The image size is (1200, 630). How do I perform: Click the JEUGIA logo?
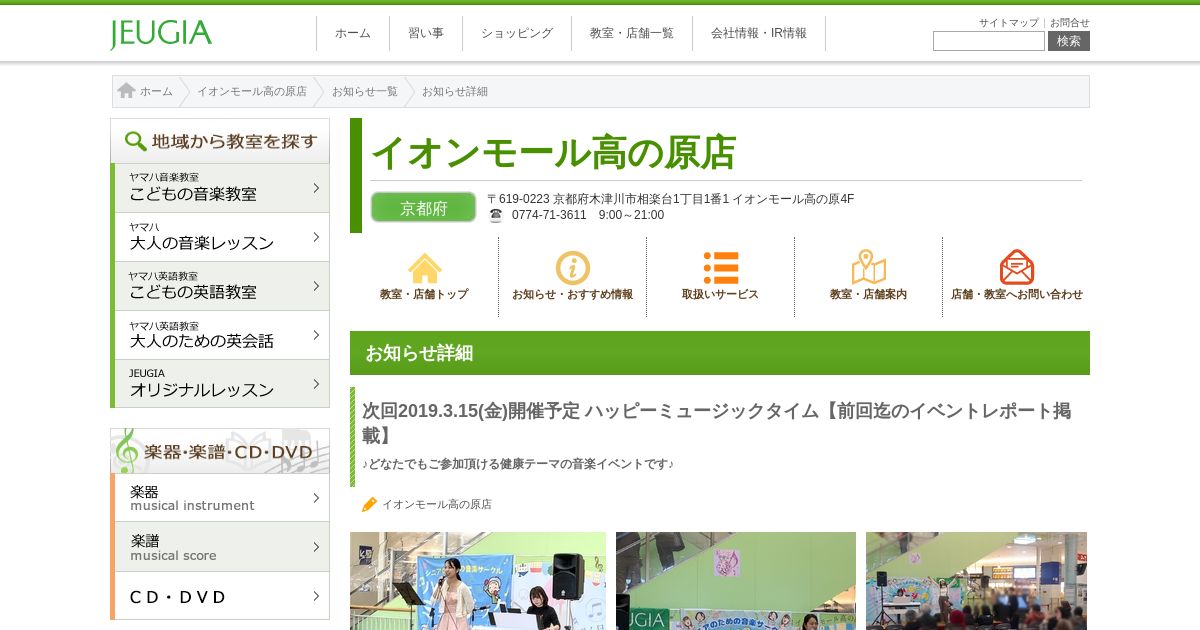[x=161, y=34]
